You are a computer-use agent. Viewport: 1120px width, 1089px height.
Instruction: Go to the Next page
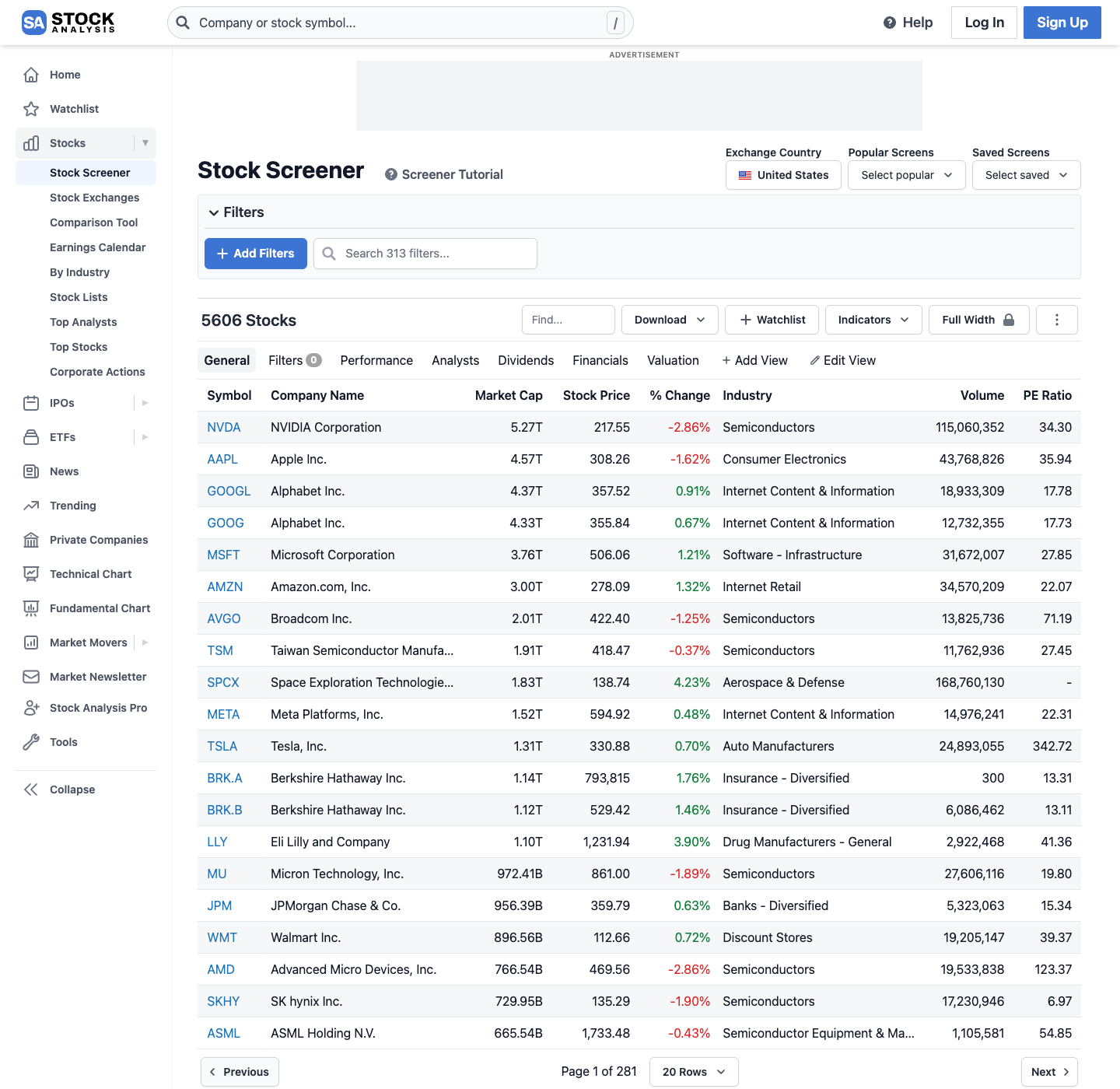tap(1049, 1072)
